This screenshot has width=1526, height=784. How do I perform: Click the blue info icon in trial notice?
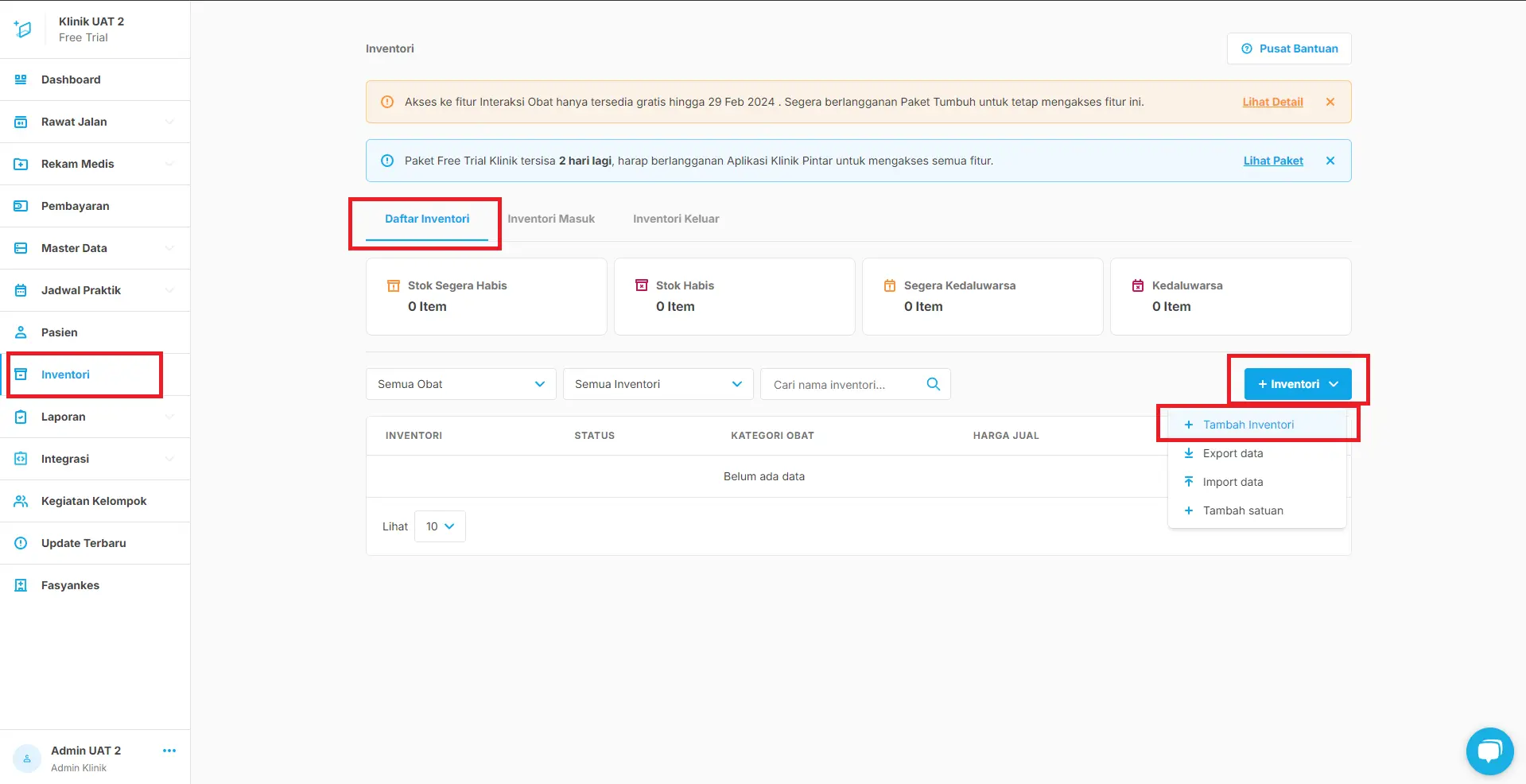coord(387,161)
